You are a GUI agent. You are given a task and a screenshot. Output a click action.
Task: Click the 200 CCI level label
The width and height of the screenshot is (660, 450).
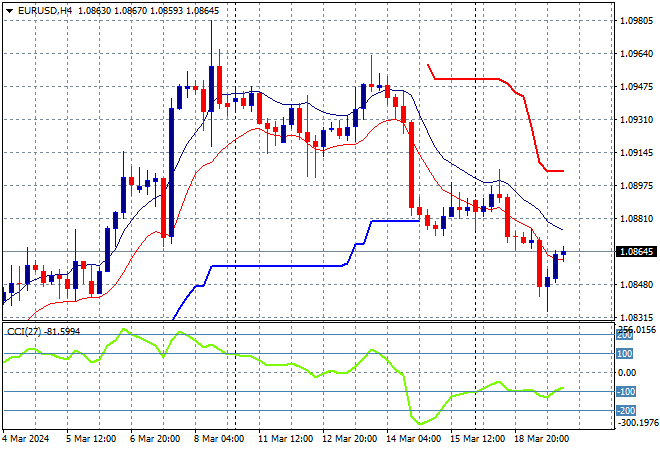pyautogui.click(x=624, y=336)
